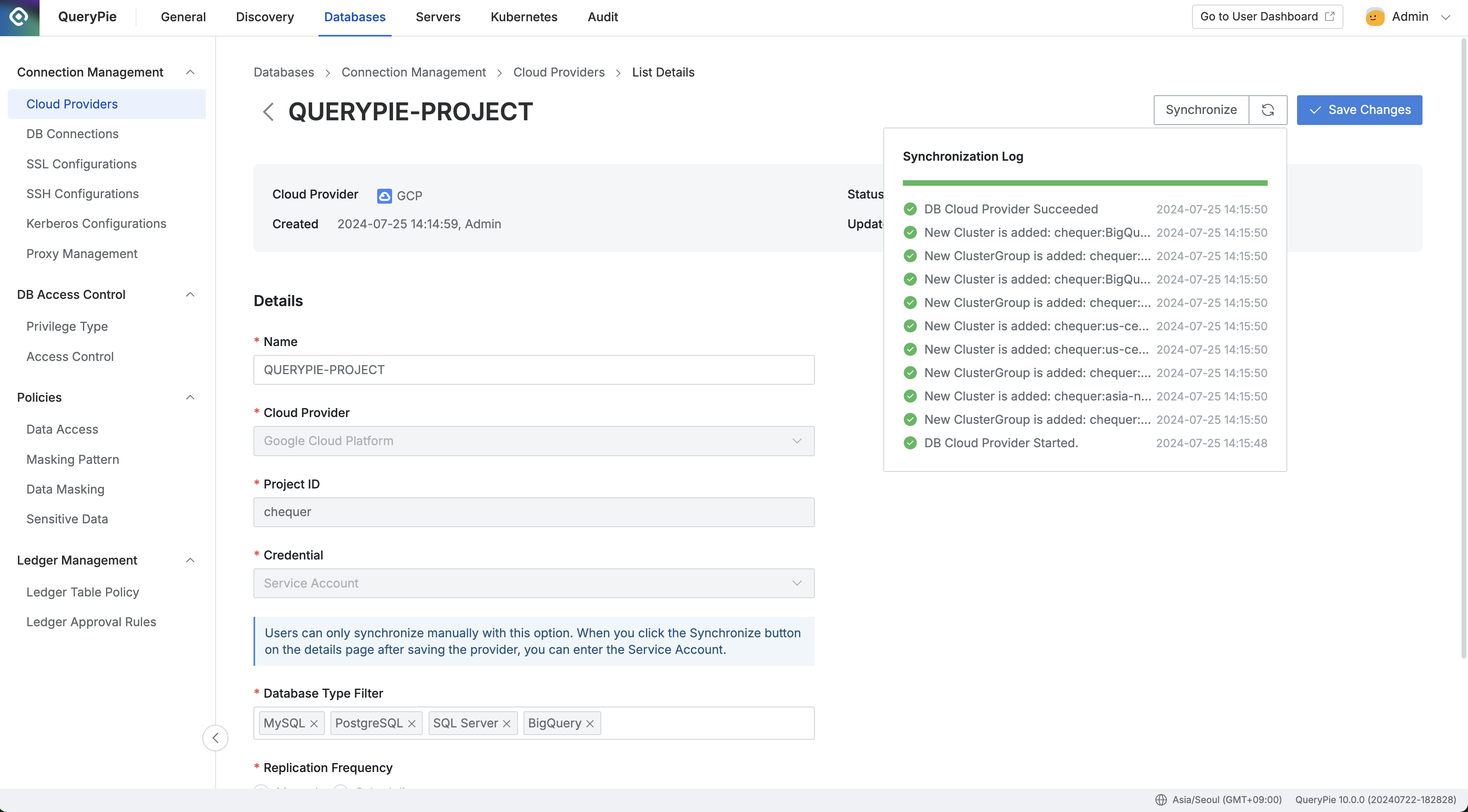
Task: Click the Database Type Filter field
Action: (533, 723)
